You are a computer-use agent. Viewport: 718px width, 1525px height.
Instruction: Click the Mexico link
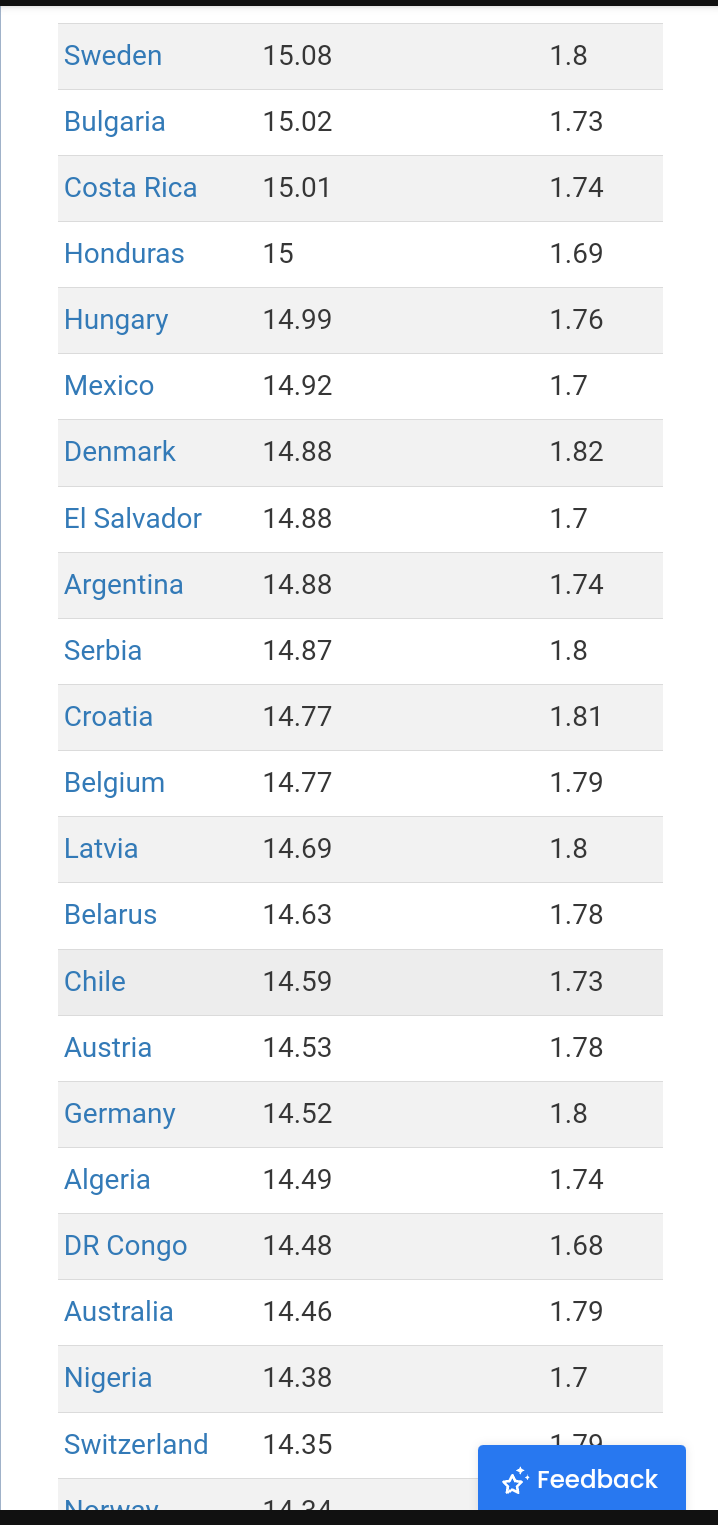tap(109, 386)
